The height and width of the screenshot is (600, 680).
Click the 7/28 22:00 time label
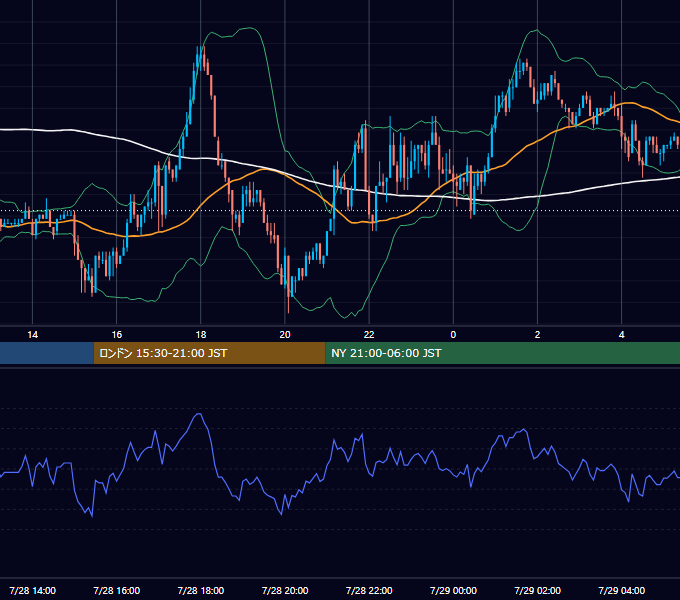tap(369, 590)
